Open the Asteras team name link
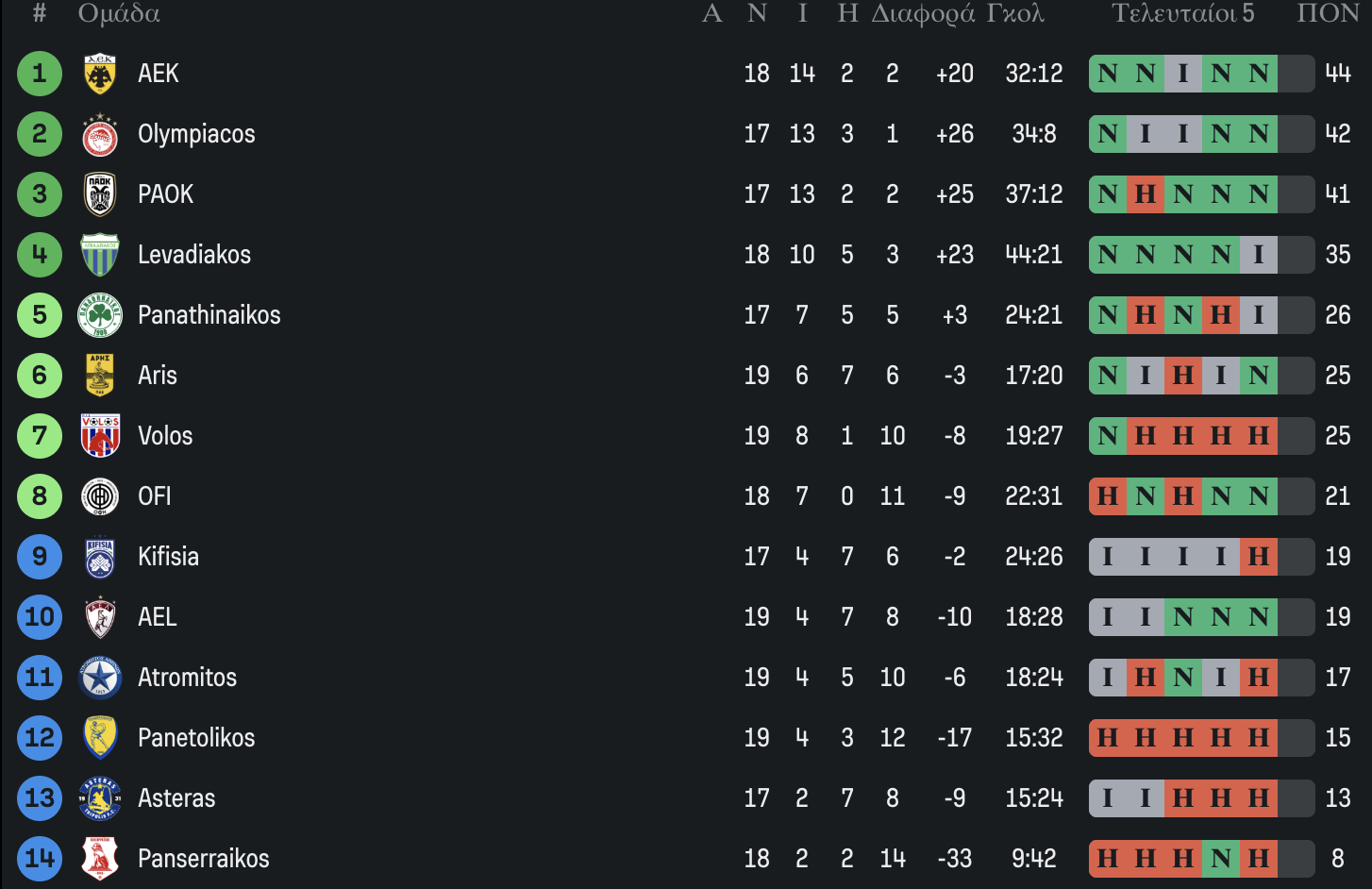The height and width of the screenshot is (889, 1372). tap(176, 798)
